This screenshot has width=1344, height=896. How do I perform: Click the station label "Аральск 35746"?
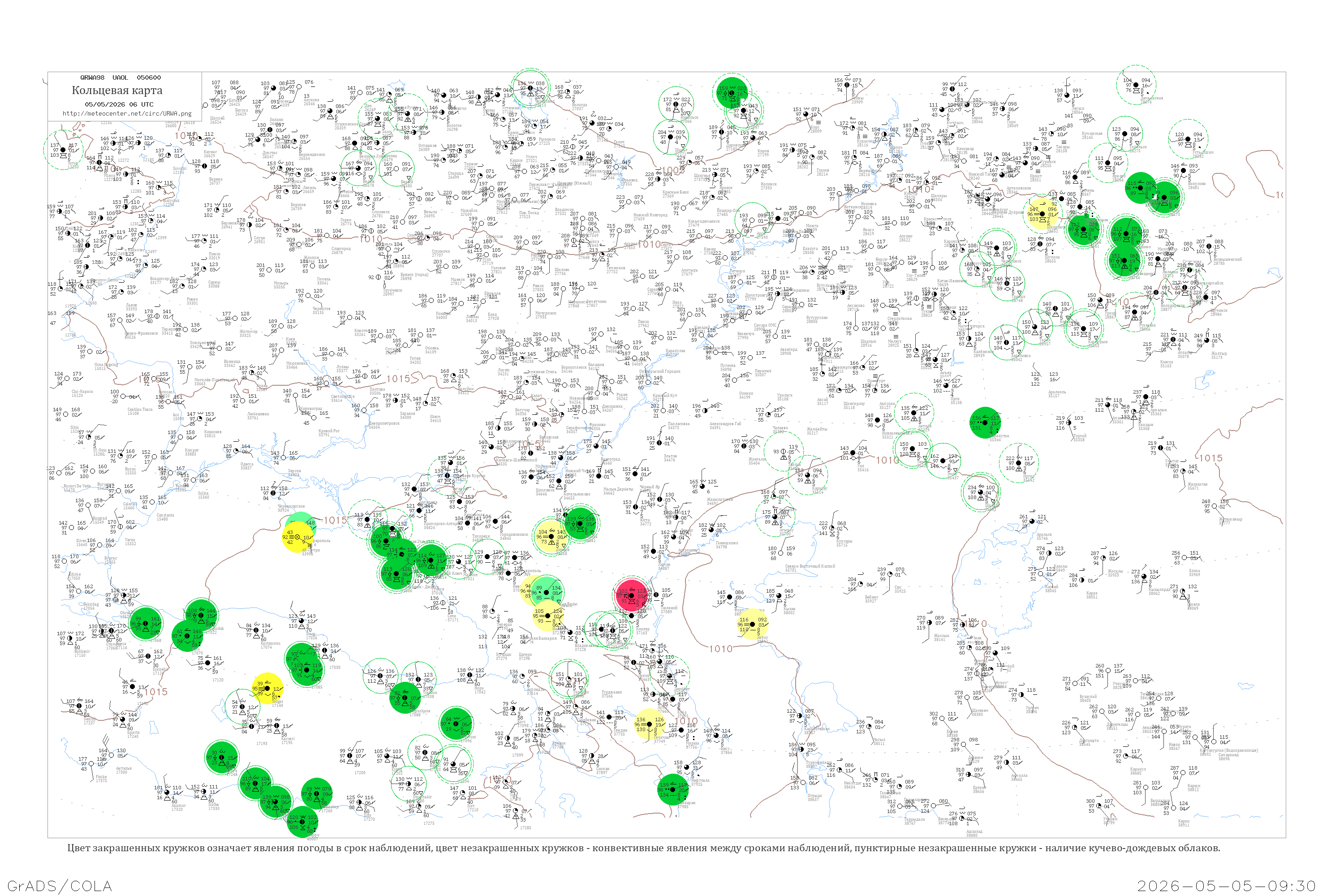(1044, 536)
